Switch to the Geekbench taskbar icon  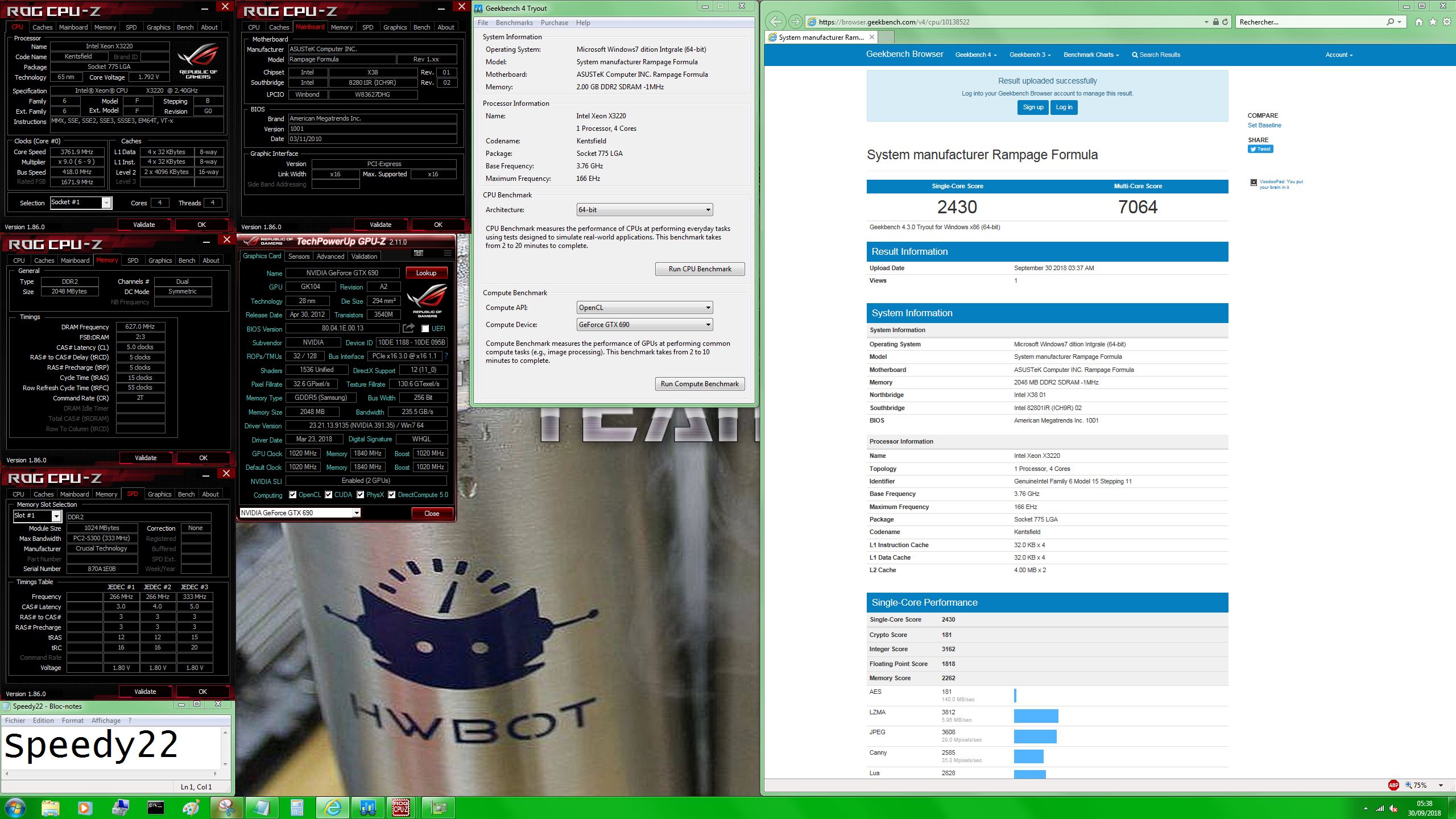[x=367, y=808]
